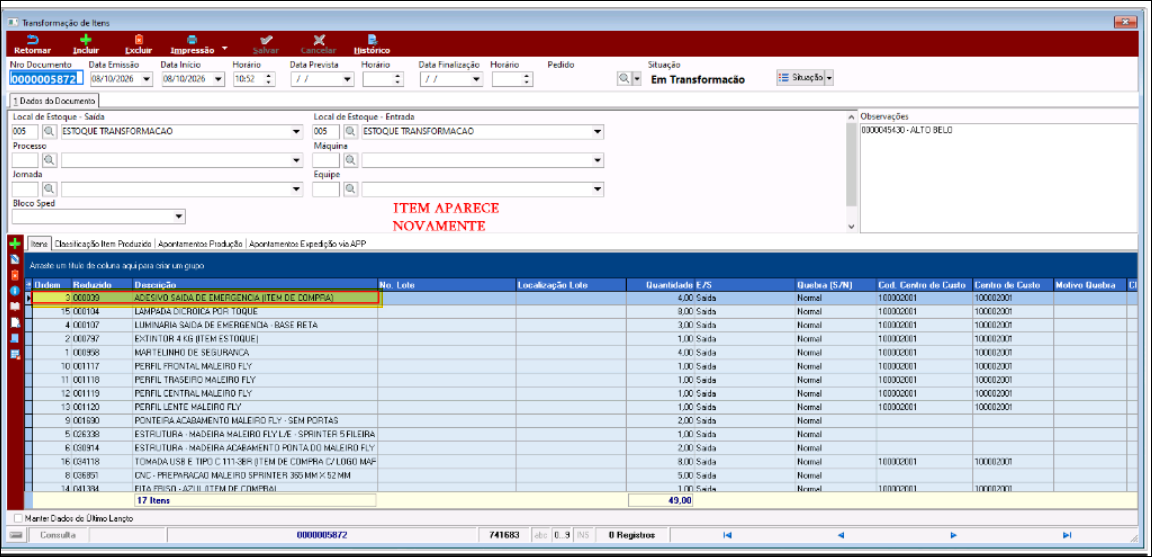This screenshot has height=557, width=1152.
Task: Go to last record navigation arrow
Action: 1067,535
